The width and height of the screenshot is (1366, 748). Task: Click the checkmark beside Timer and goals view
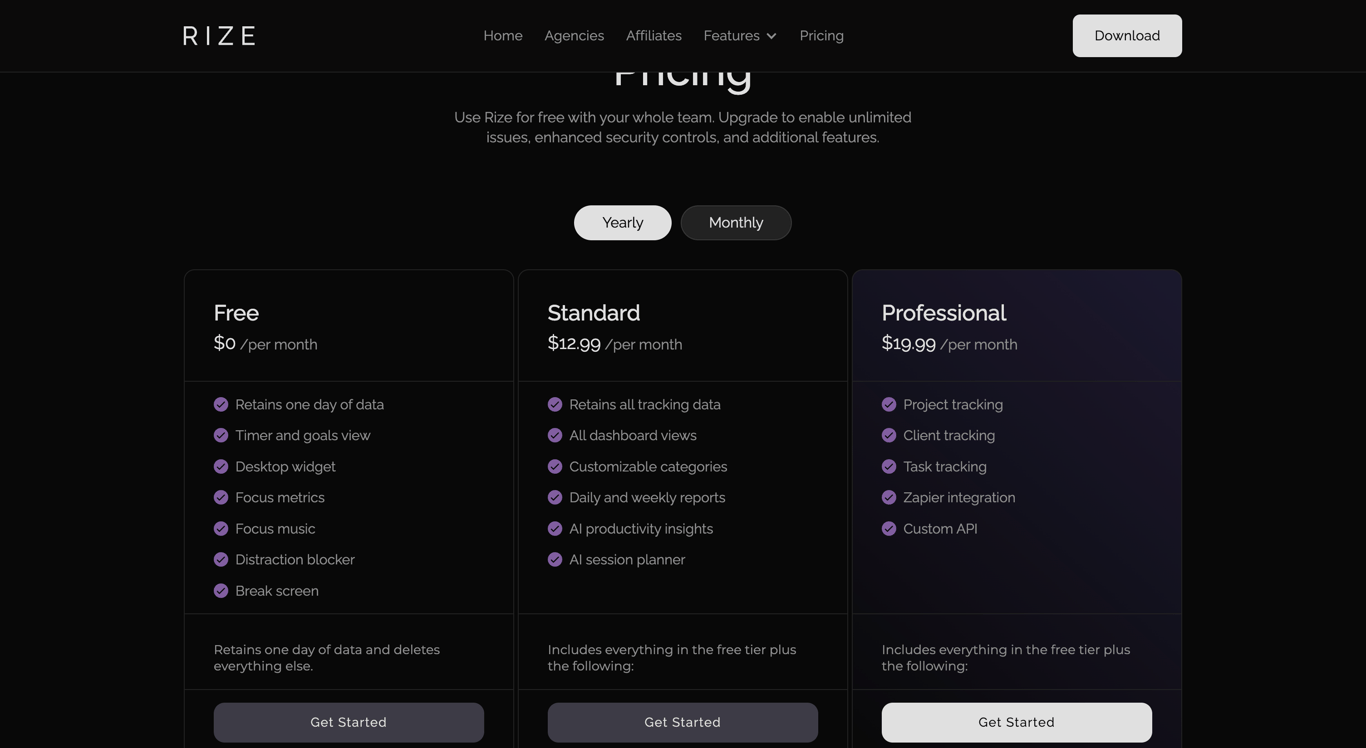click(220, 434)
